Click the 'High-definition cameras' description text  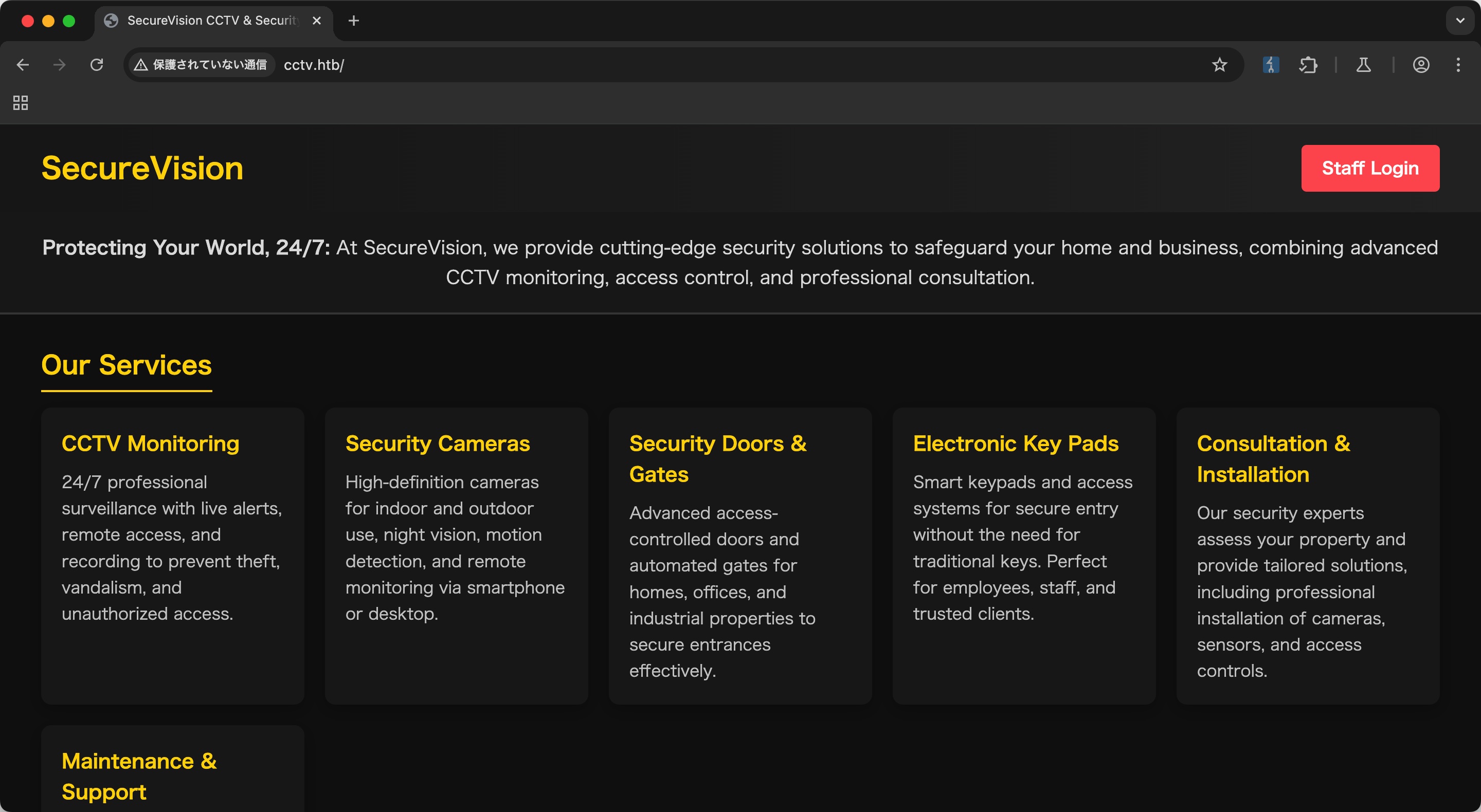455,548
